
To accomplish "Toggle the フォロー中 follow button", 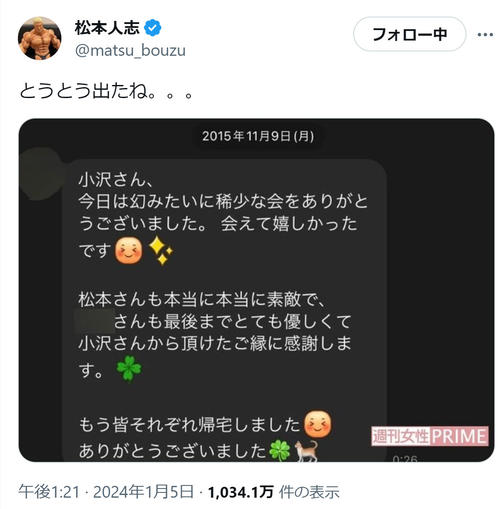I will 409,34.
